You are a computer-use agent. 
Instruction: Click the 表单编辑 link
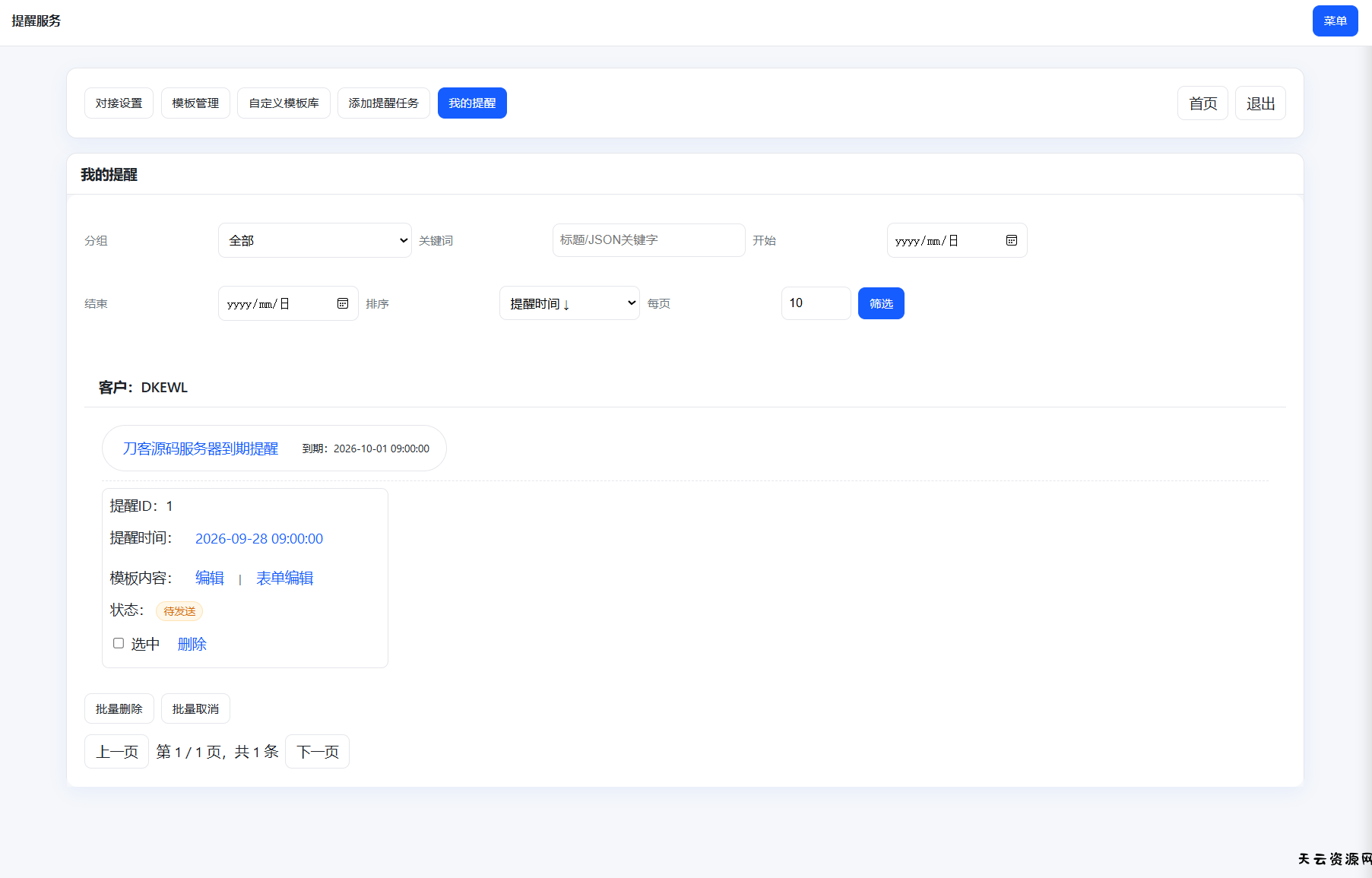(284, 578)
